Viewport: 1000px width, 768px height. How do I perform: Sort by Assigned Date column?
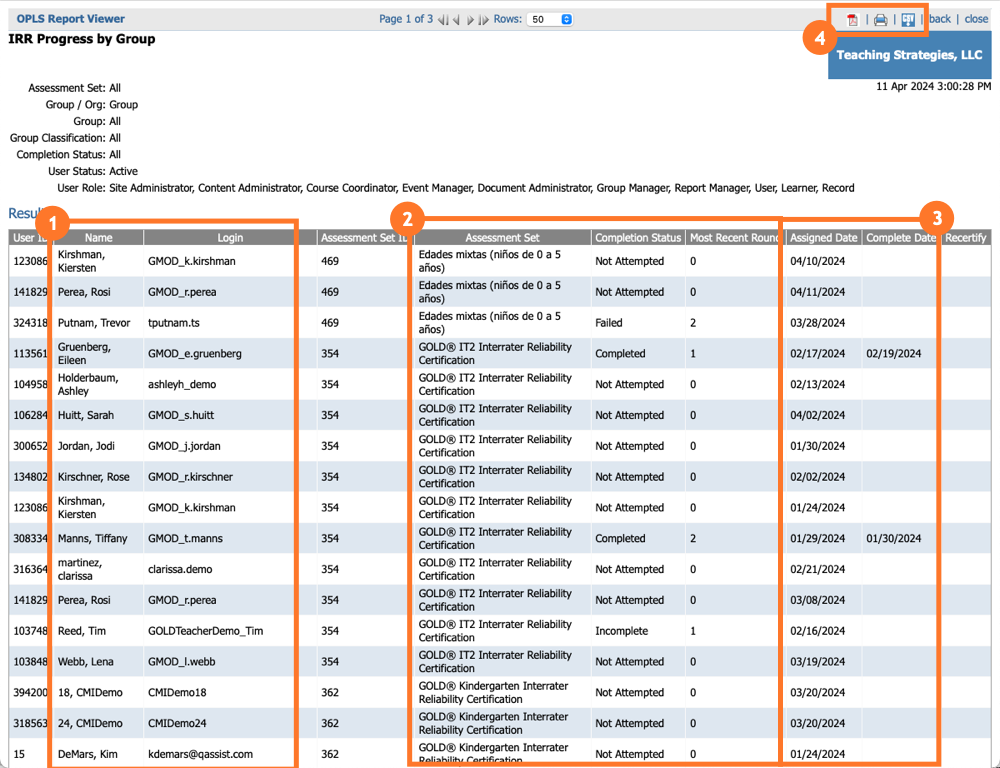823,237
